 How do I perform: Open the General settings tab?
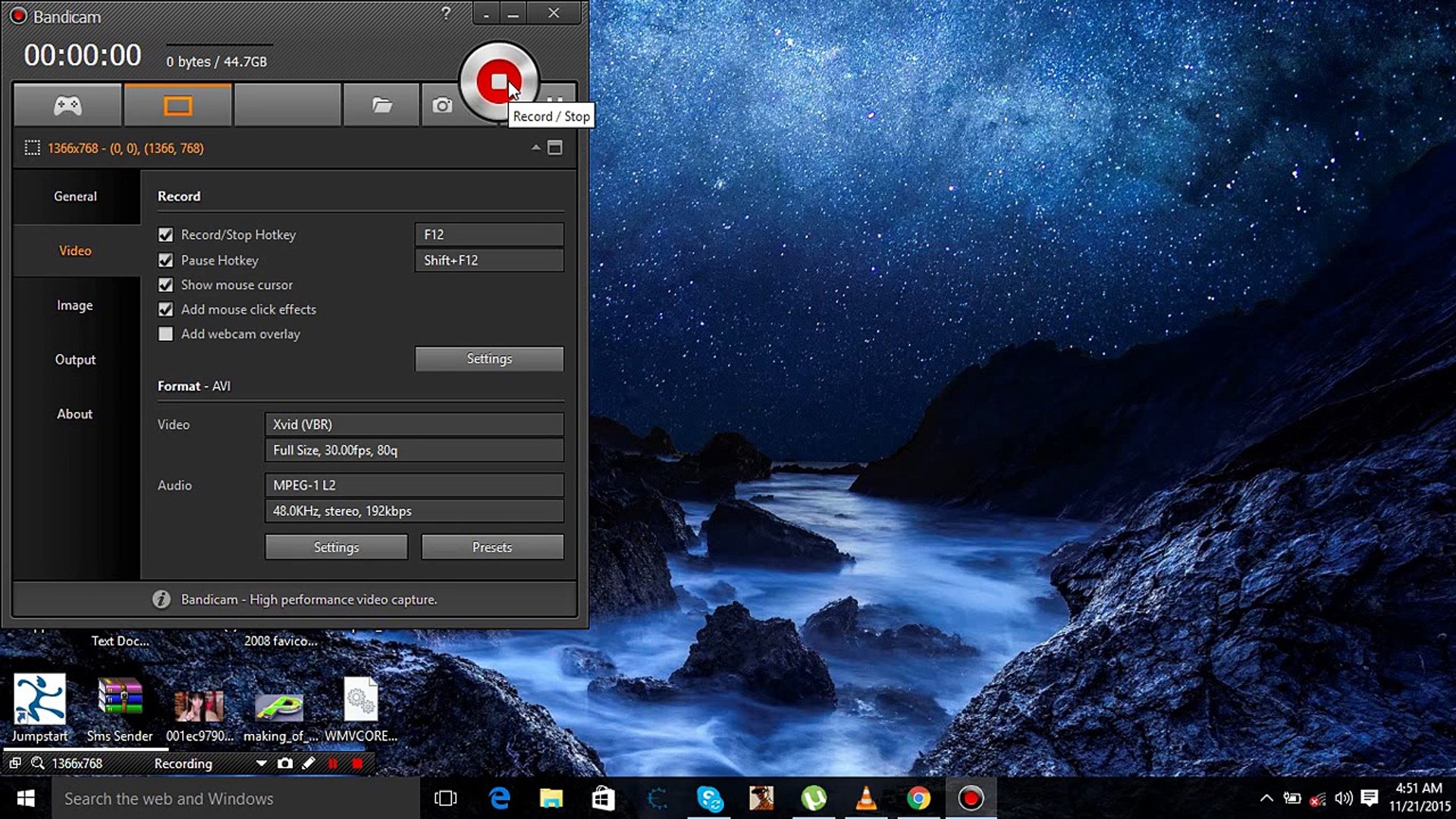point(75,196)
